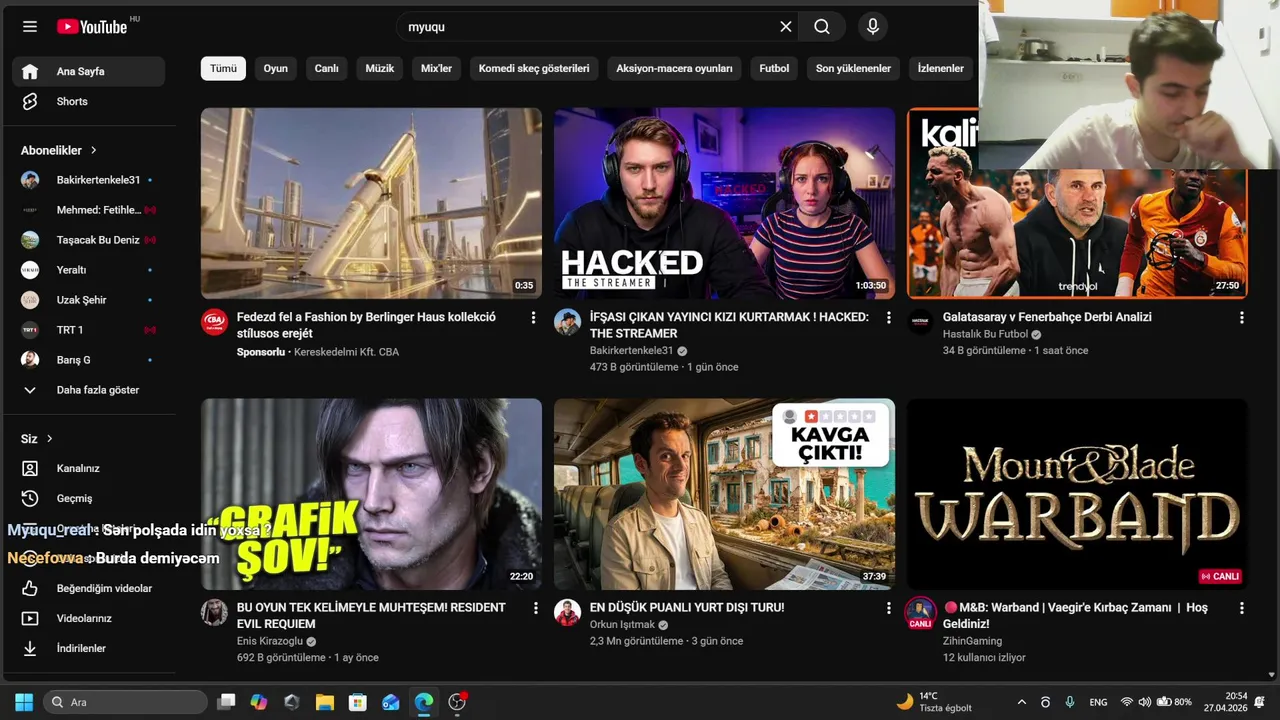Select Komedi skeç gösterileri chip
This screenshot has height=720, width=1280.
click(x=534, y=68)
